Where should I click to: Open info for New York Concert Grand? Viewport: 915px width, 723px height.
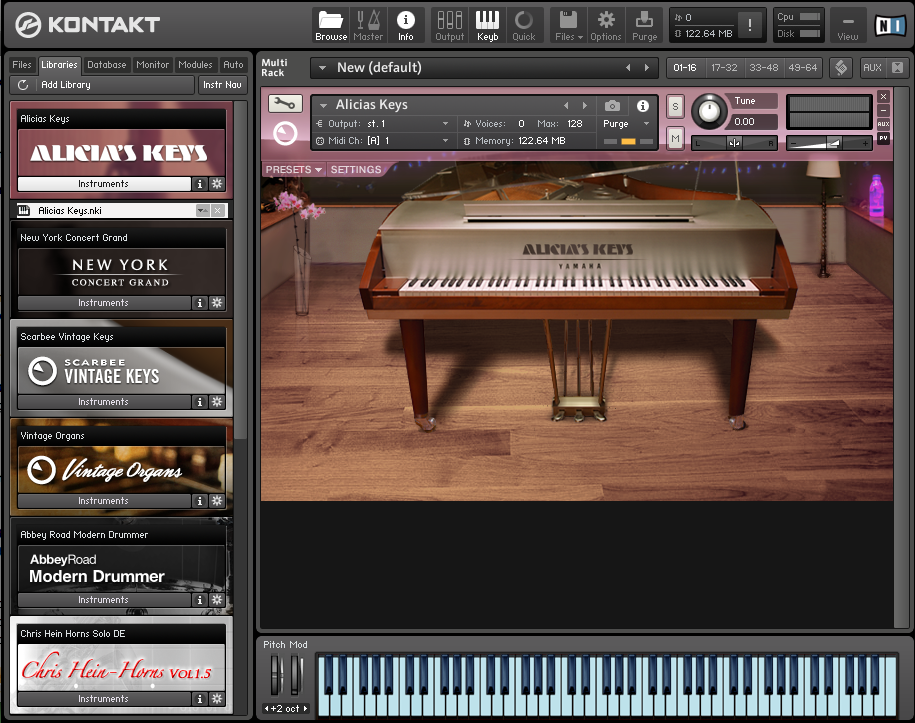200,303
